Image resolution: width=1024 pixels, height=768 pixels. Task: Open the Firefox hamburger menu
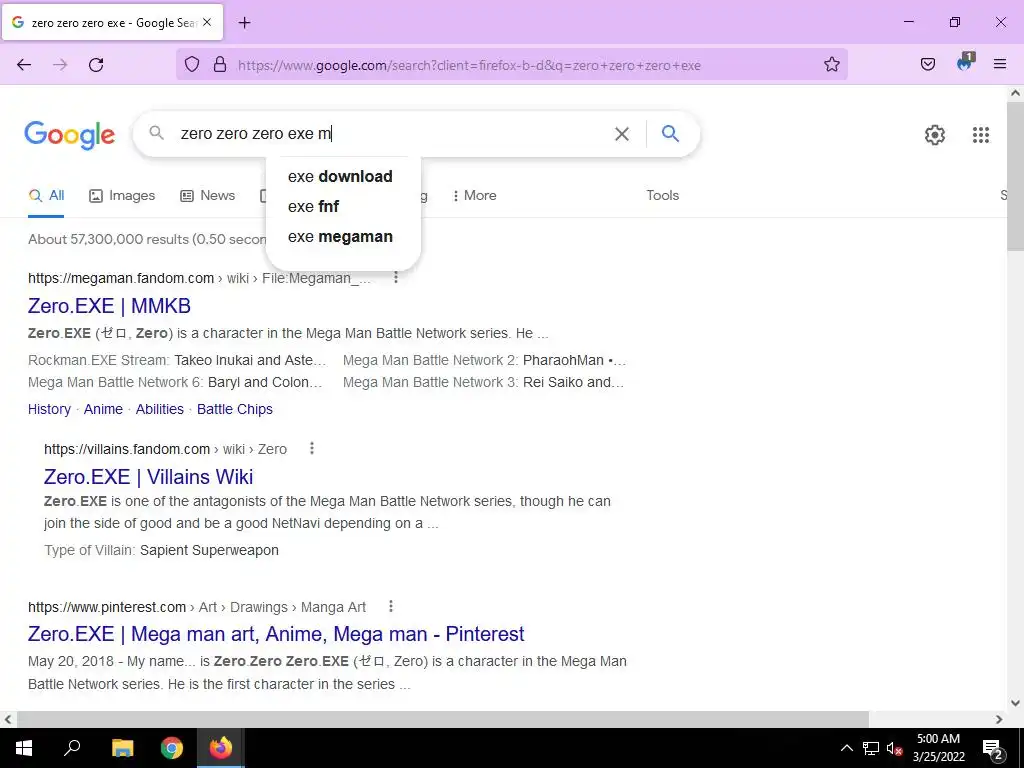1000,64
